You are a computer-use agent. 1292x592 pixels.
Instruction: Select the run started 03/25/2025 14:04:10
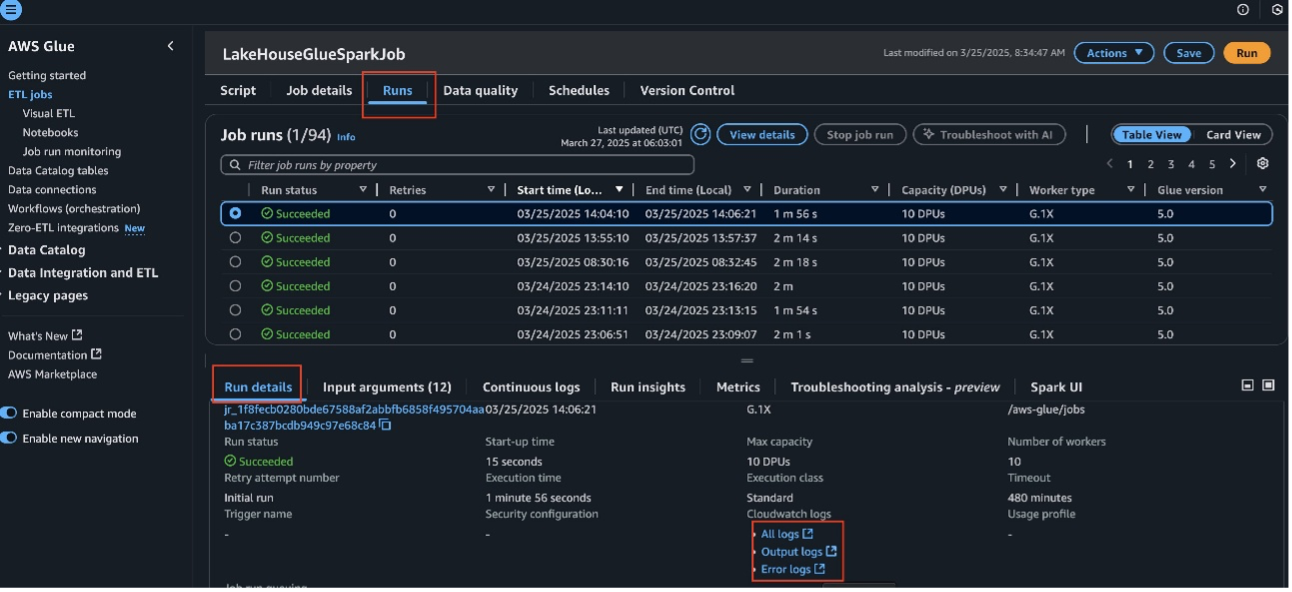pos(235,213)
